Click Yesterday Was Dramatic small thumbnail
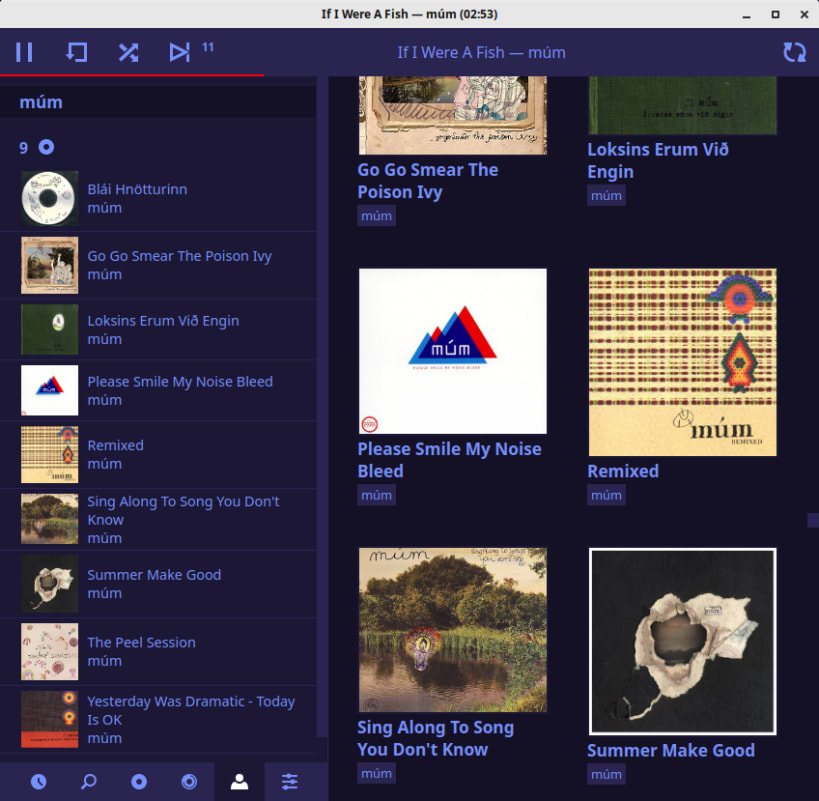The image size is (819, 801). (x=50, y=719)
